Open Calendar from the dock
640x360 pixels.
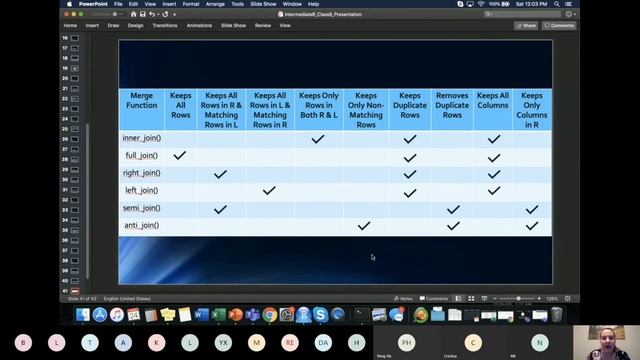point(133,315)
